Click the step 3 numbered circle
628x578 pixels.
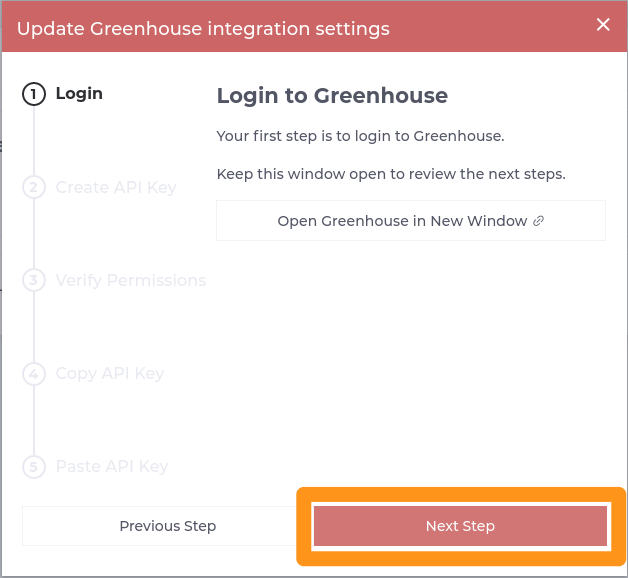coord(34,280)
